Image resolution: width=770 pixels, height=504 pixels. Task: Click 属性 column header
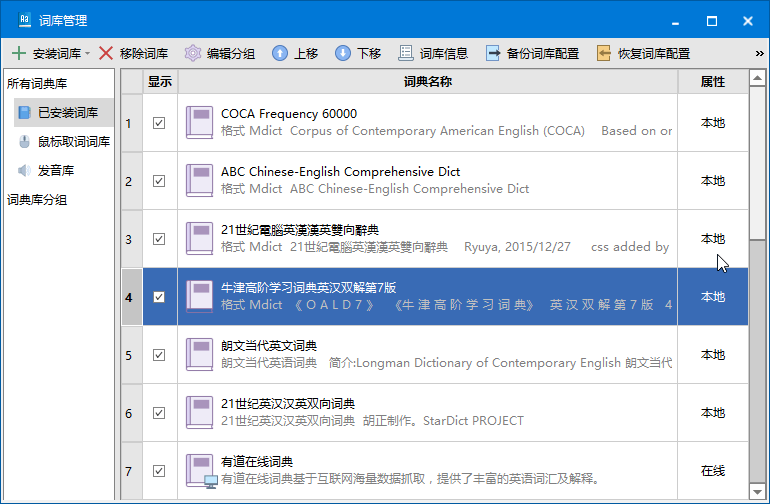[x=712, y=81]
